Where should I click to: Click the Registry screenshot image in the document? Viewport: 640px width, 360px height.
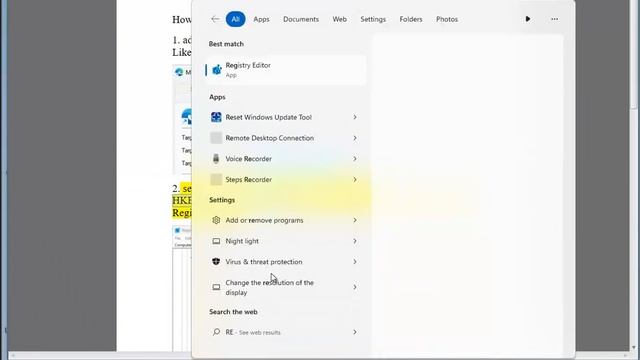pos(182,288)
